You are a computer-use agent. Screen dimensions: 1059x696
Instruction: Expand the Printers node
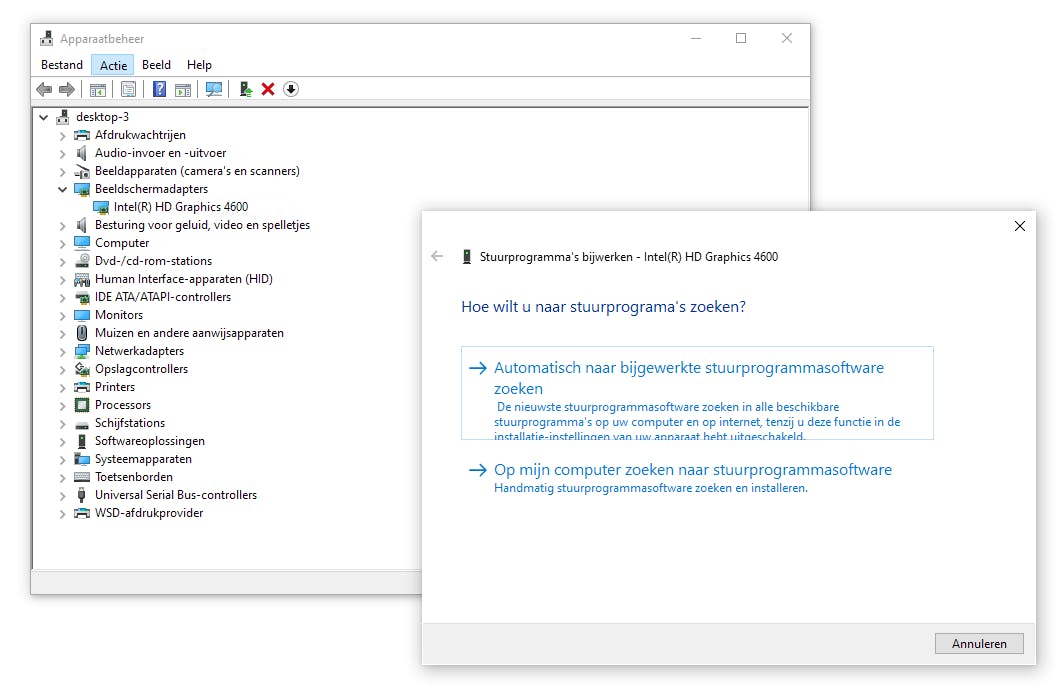[x=62, y=387]
